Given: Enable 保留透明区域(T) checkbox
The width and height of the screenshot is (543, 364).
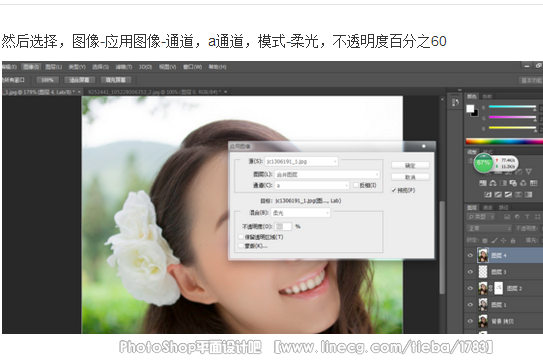Looking at the screenshot, I should [241, 237].
